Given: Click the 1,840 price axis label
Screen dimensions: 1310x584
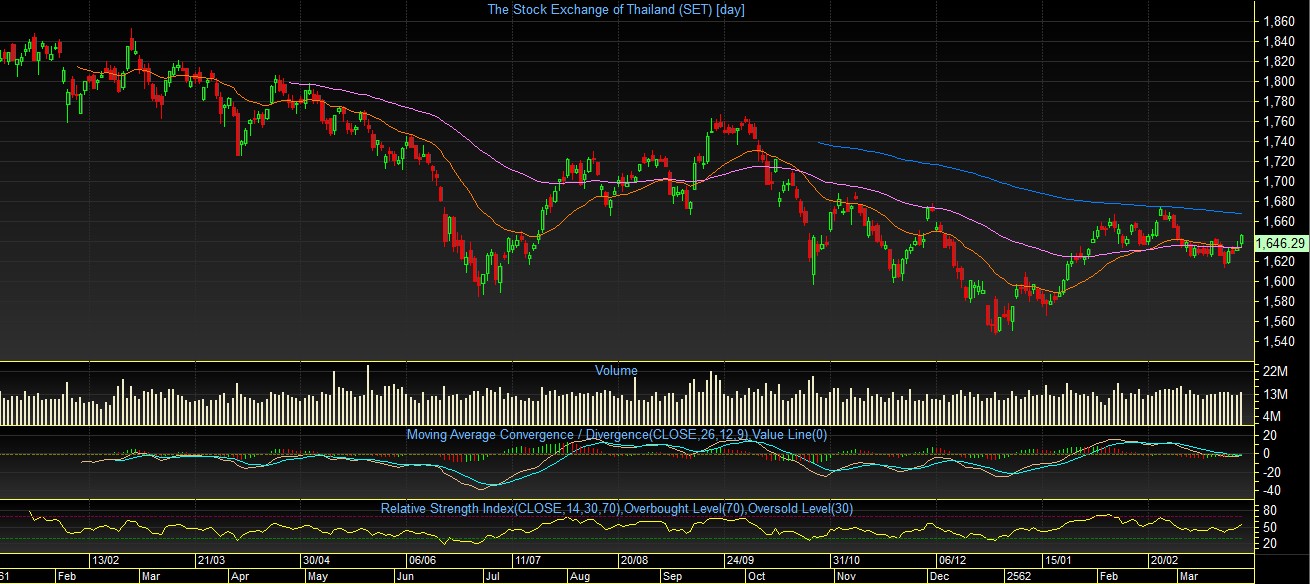Looking at the screenshot, I should point(1279,41).
